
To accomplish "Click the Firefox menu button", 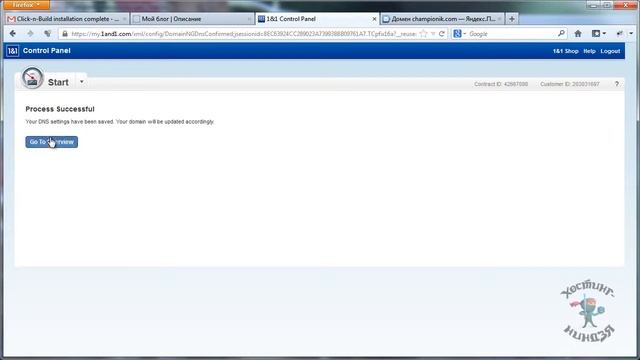I will pyautogui.click(x=26, y=5).
